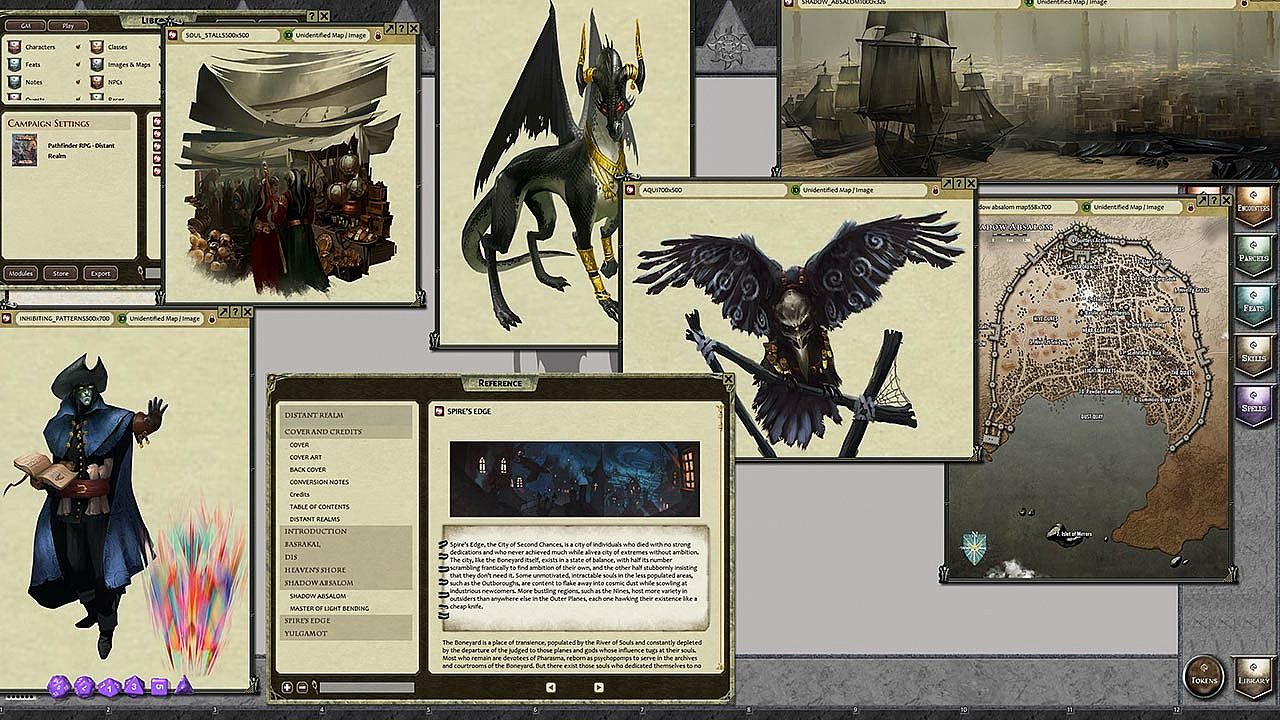Image resolution: width=1280 pixels, height=720 pixels.
Task: Click the Export button in Library
Action: [x=100, y=273]
